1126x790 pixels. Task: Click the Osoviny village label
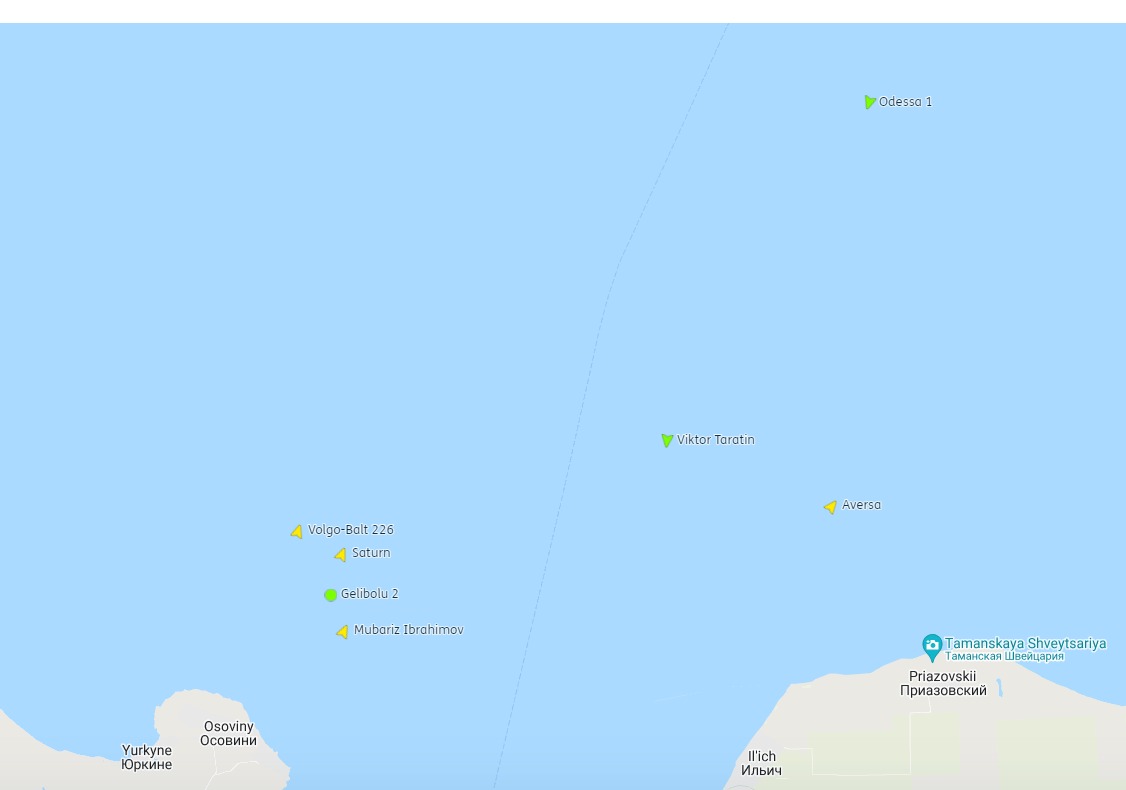click(x=228, y=733)
